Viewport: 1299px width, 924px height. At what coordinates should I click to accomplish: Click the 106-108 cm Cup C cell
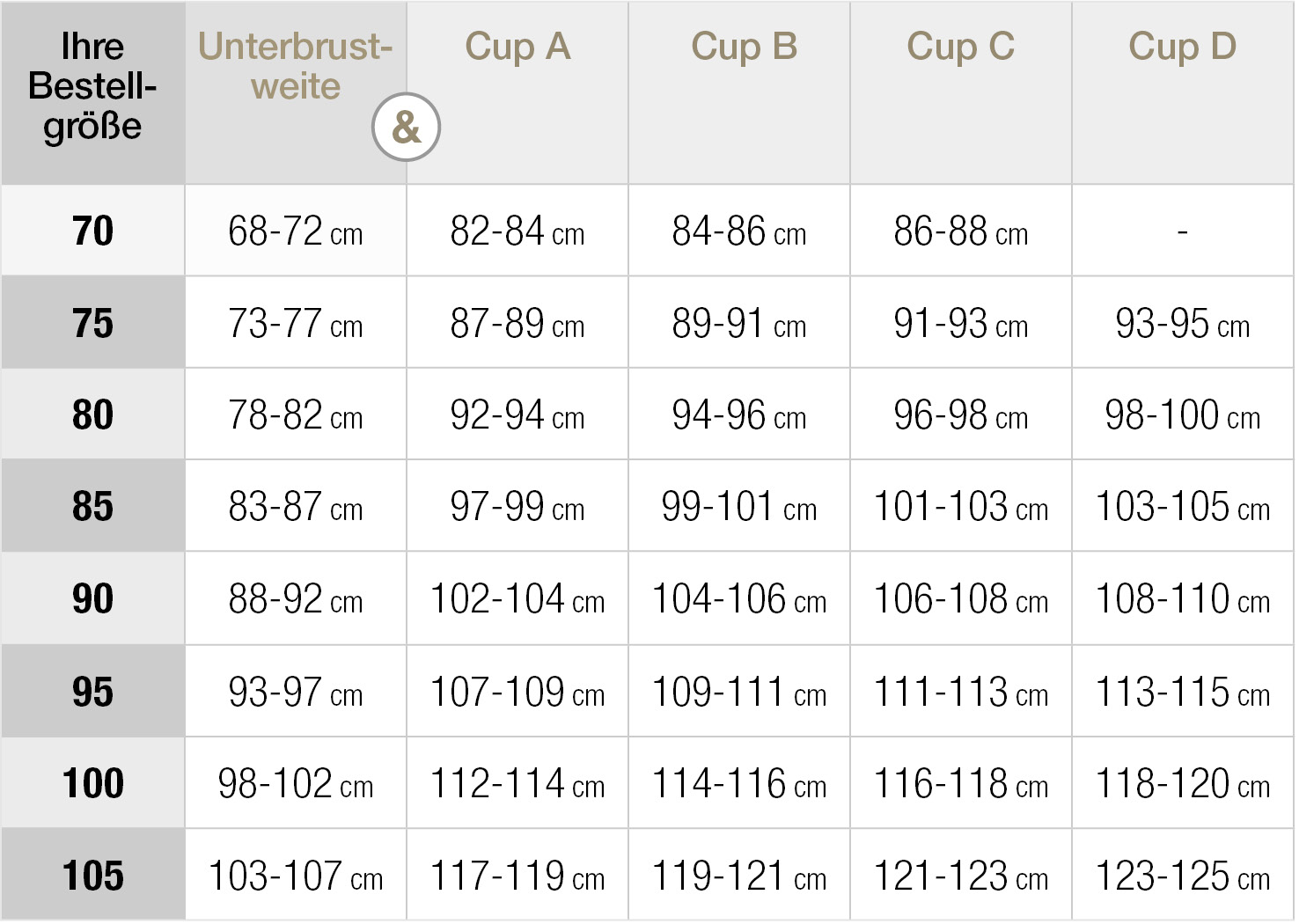960,600
